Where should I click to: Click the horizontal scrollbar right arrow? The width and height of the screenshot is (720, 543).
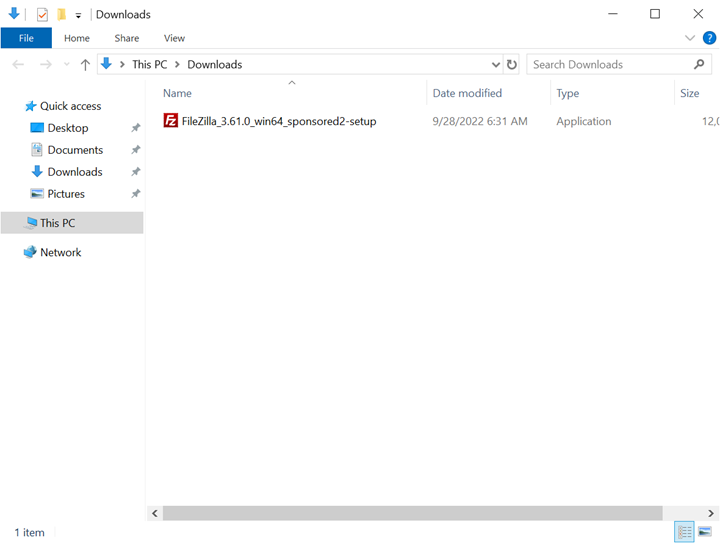pos(711,513)
